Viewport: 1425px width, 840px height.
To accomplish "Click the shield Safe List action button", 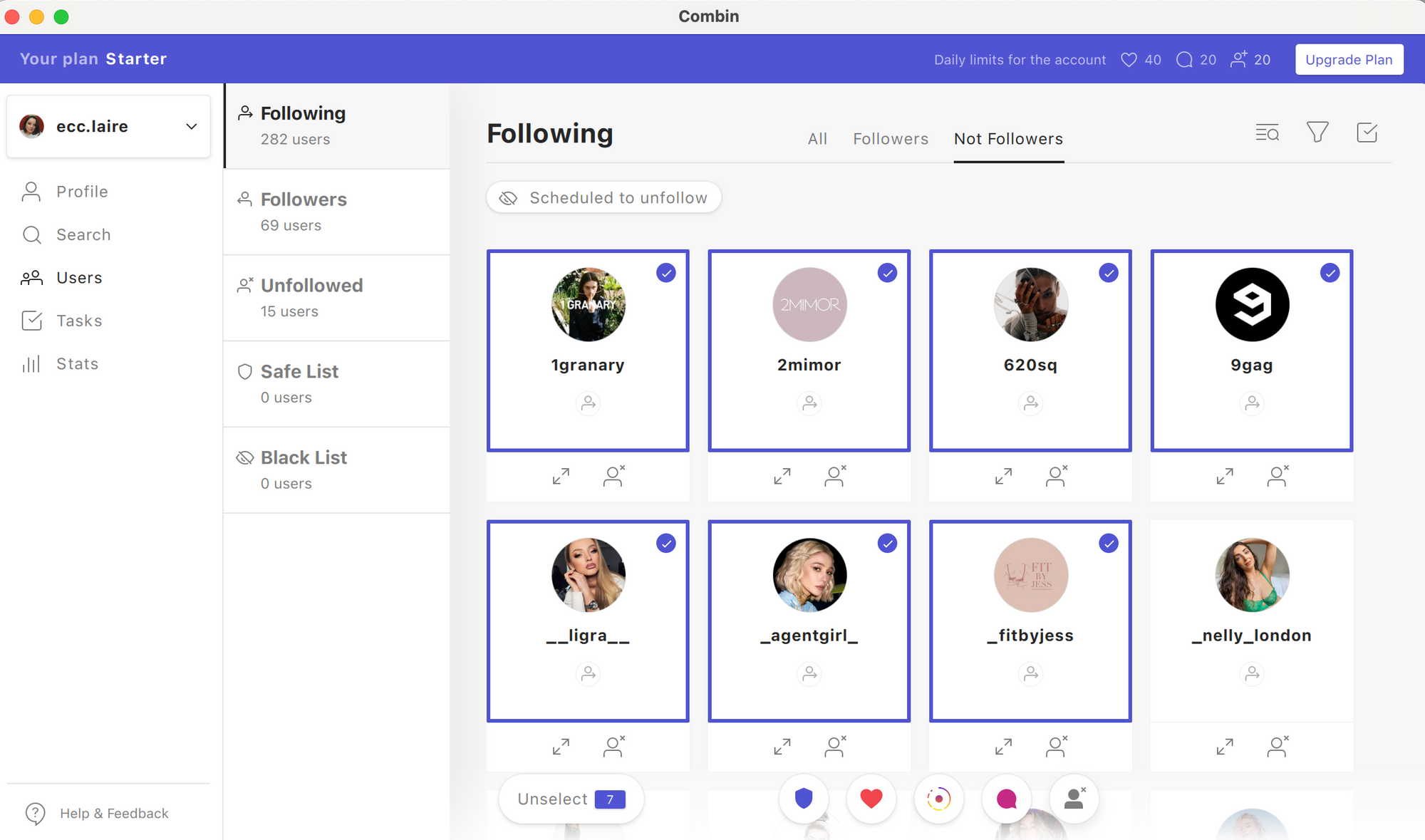I will click(x=803, y=799).
